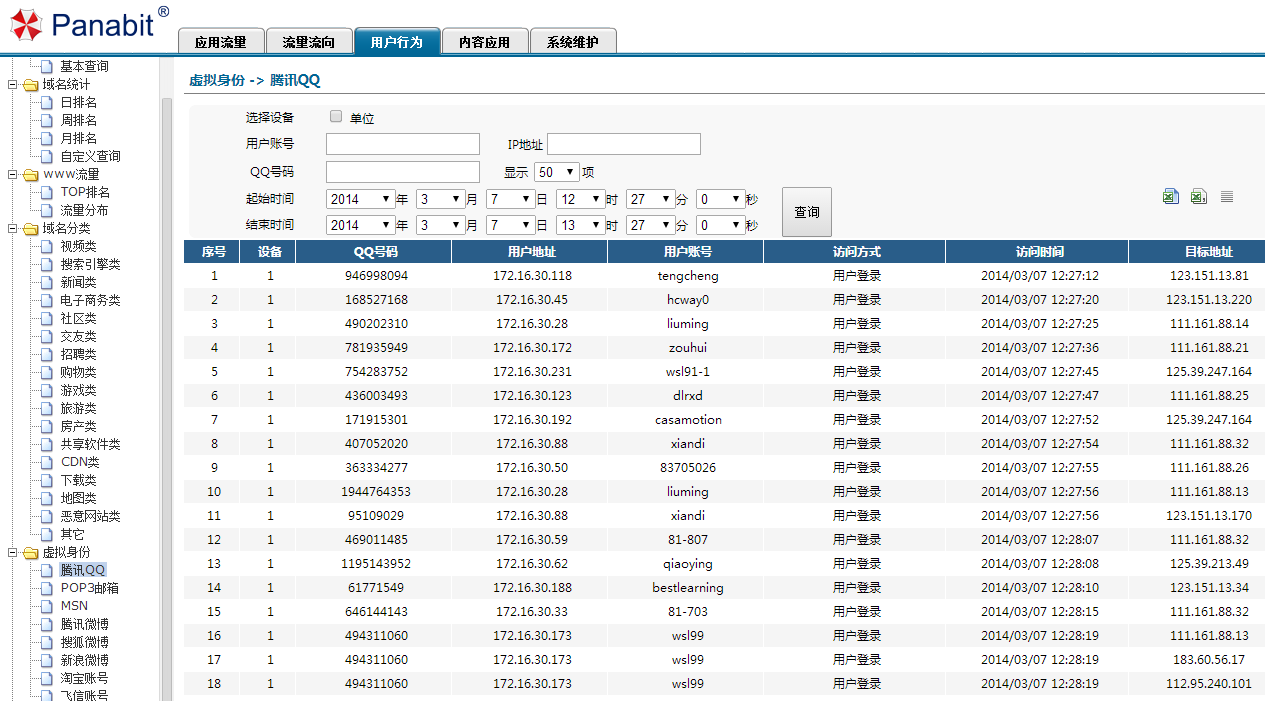The width and height of the screenshot is (1265, 701).
Task: Select the 用户行为 tab
Action: click(397, 41)
